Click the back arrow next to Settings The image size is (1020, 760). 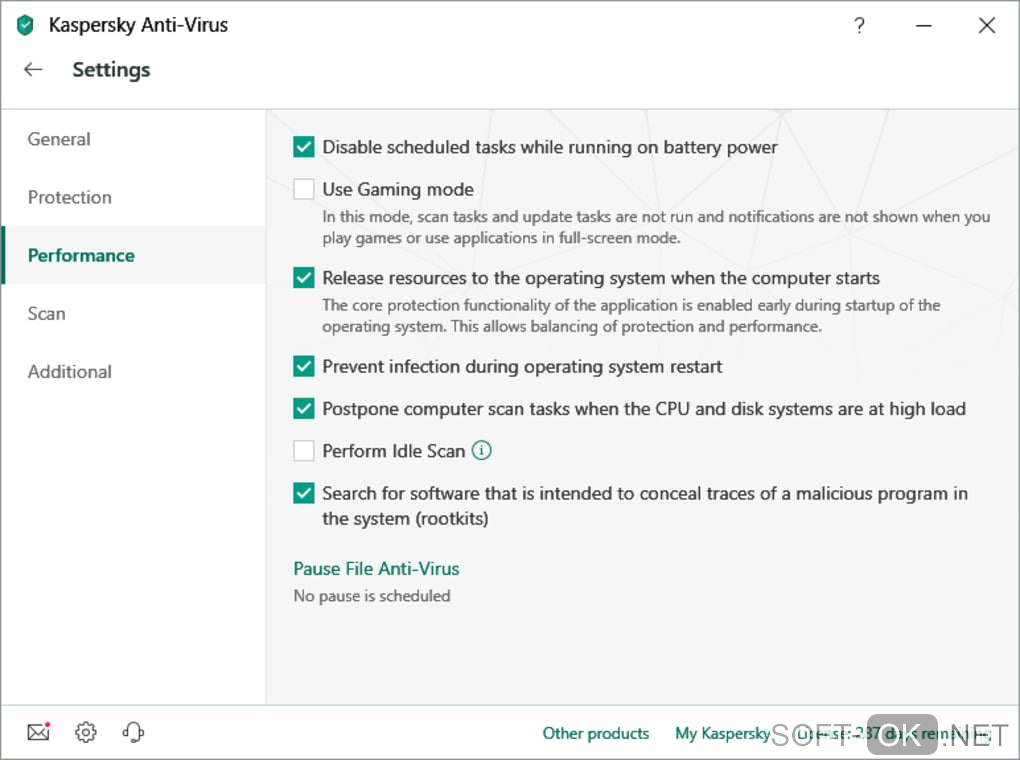point(33,70)
